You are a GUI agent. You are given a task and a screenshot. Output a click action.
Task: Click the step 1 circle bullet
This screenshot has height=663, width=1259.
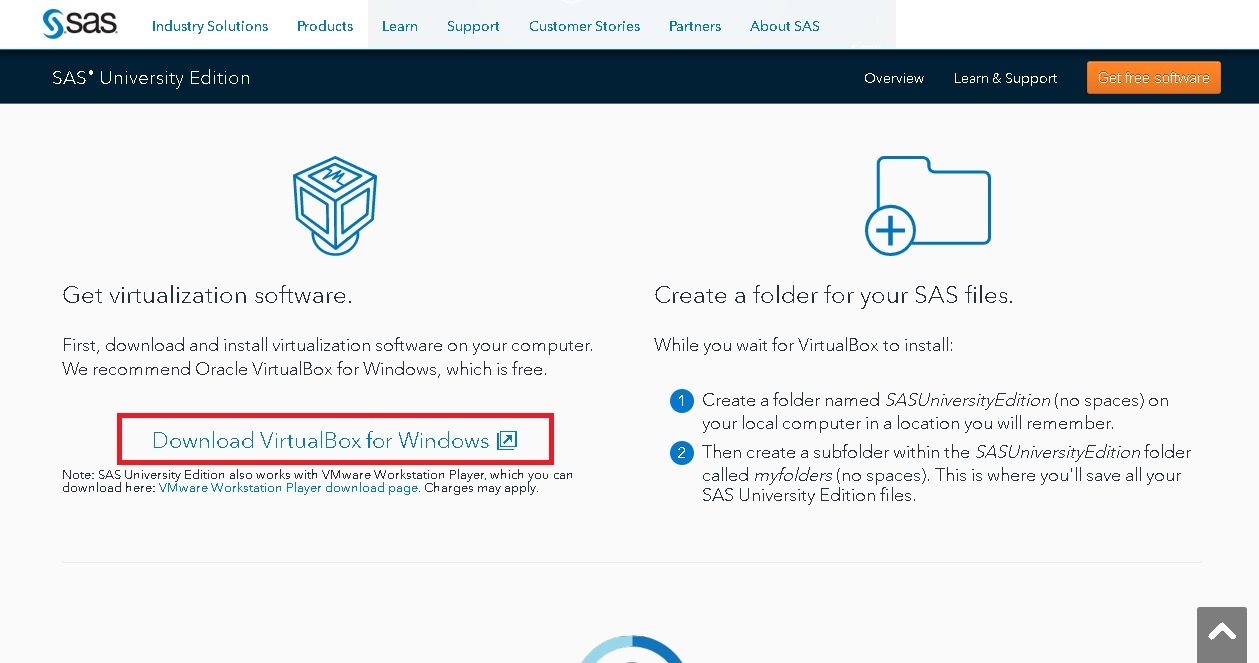682,401
